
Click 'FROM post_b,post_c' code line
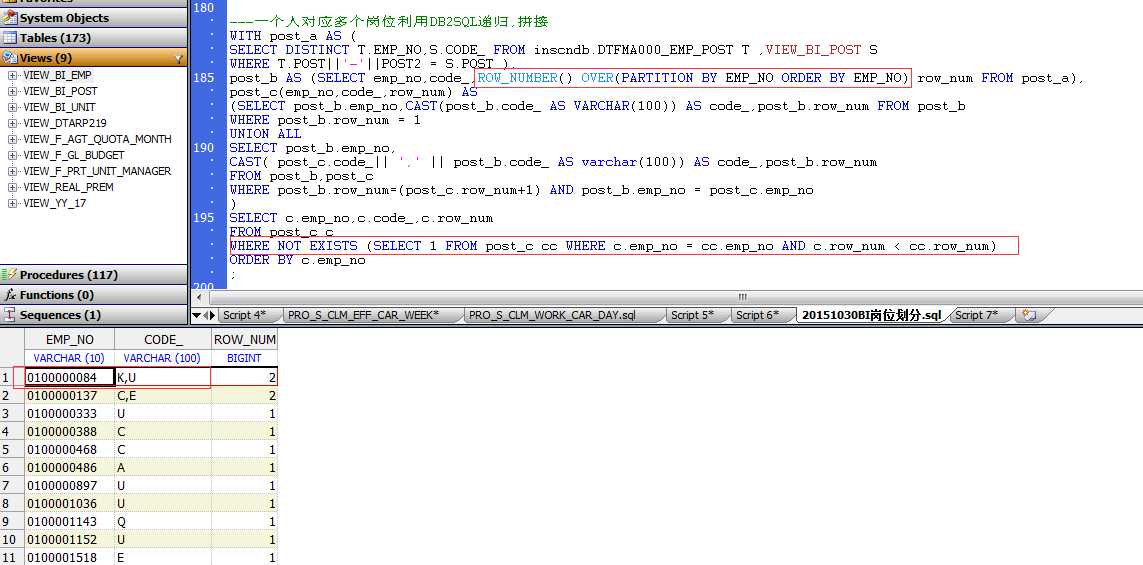tap(301, 176)
